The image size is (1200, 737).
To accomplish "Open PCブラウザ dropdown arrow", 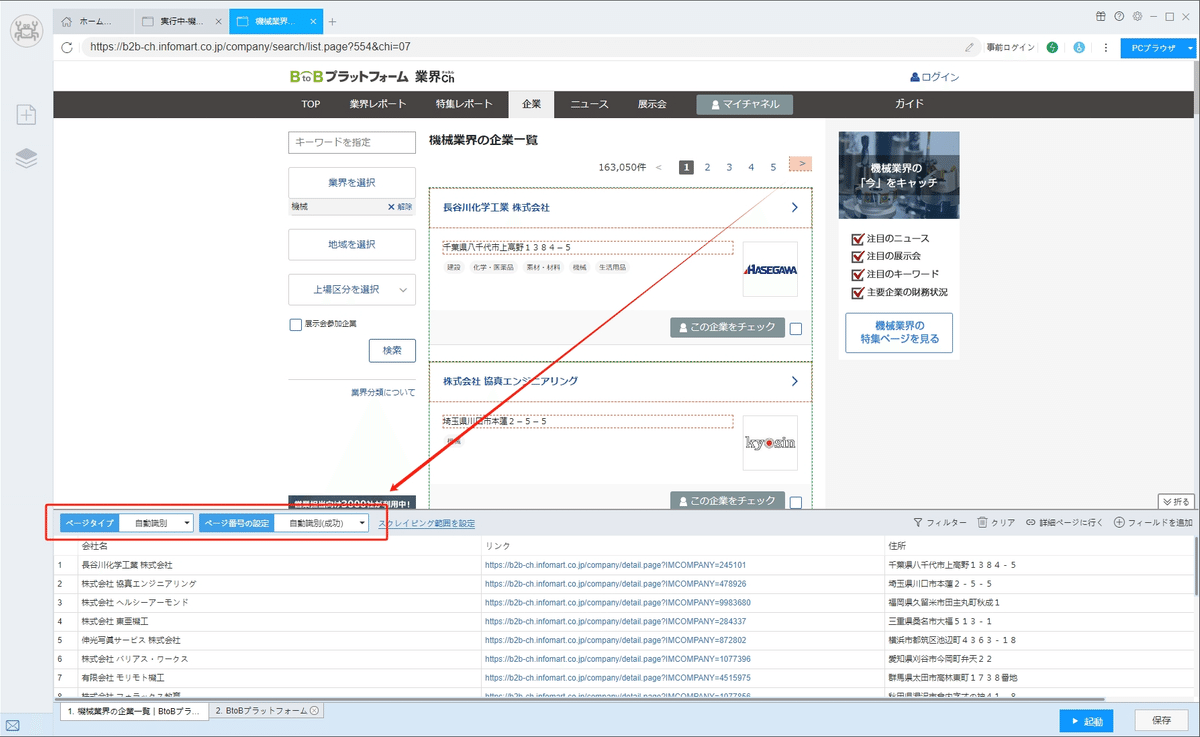I will click(1190, 47).
